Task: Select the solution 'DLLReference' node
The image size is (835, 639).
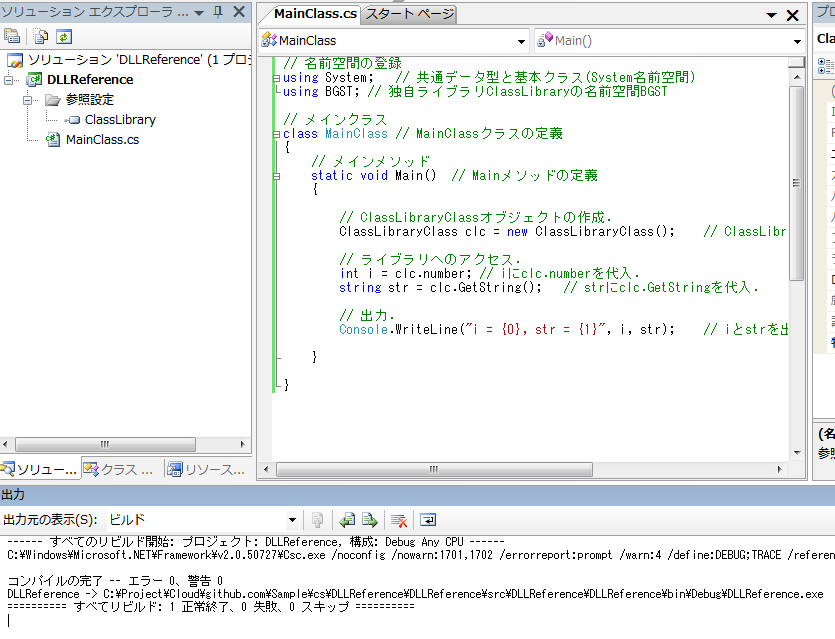Action: point(138,60)
